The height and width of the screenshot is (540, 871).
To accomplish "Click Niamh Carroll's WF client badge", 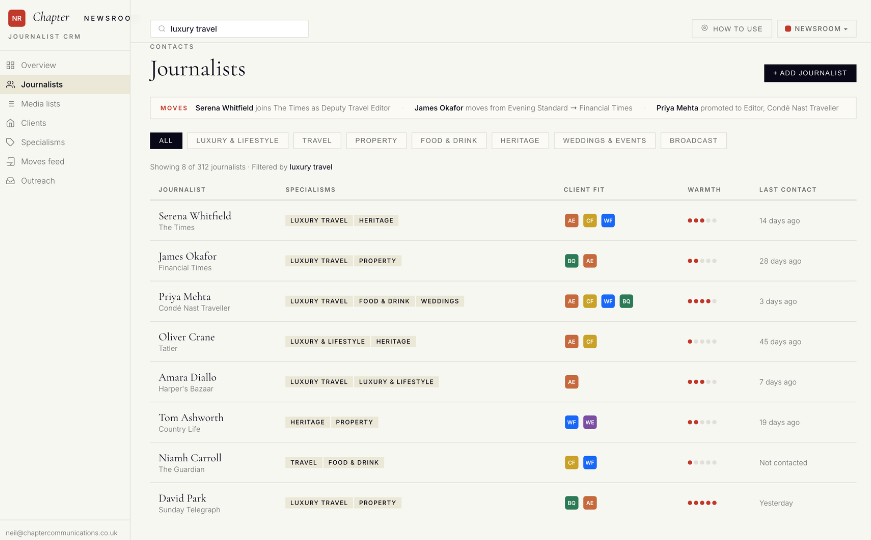I will coord(590,462).
